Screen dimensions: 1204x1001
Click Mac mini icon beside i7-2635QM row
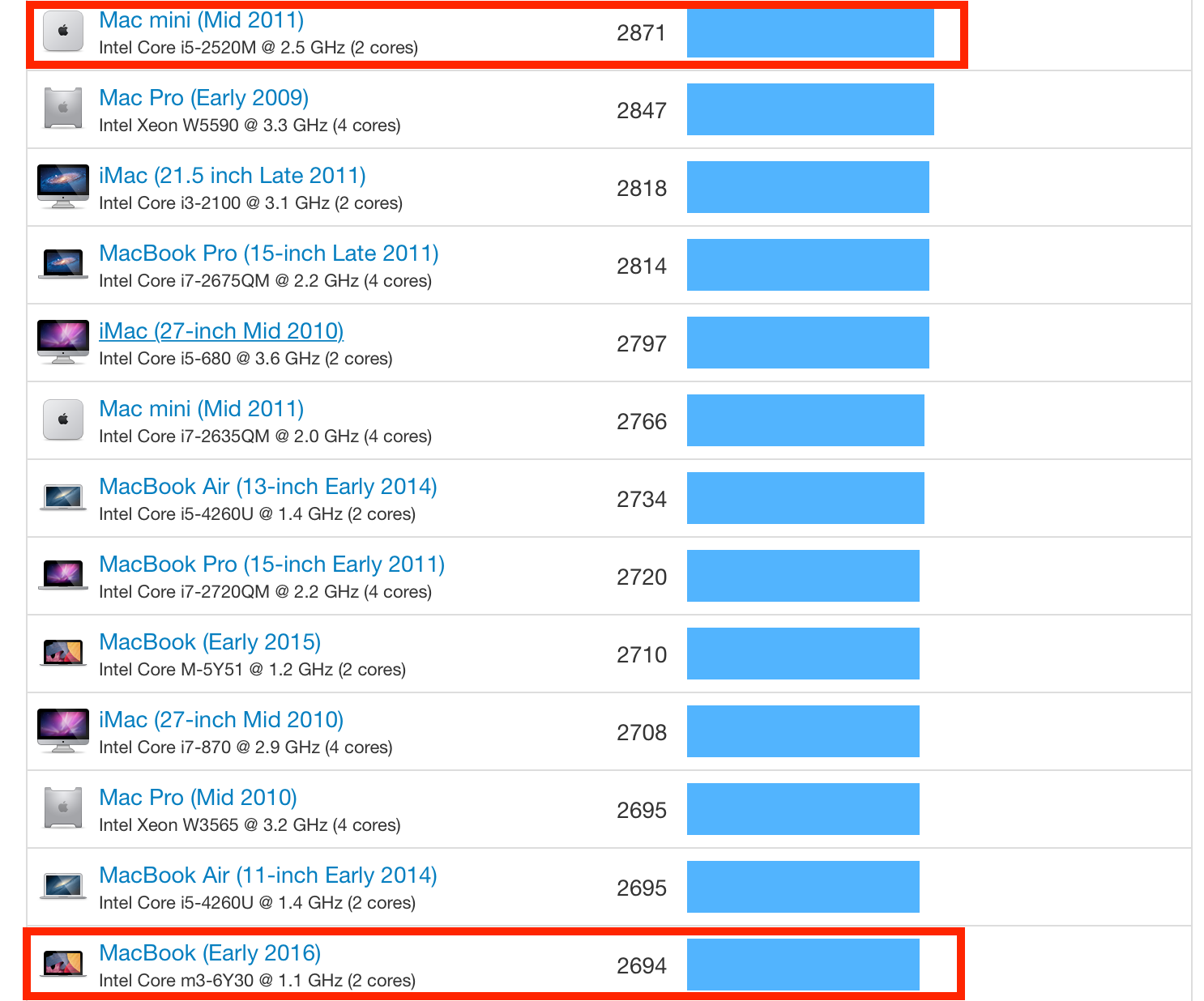pyautogui.click(x=63, y=420)
